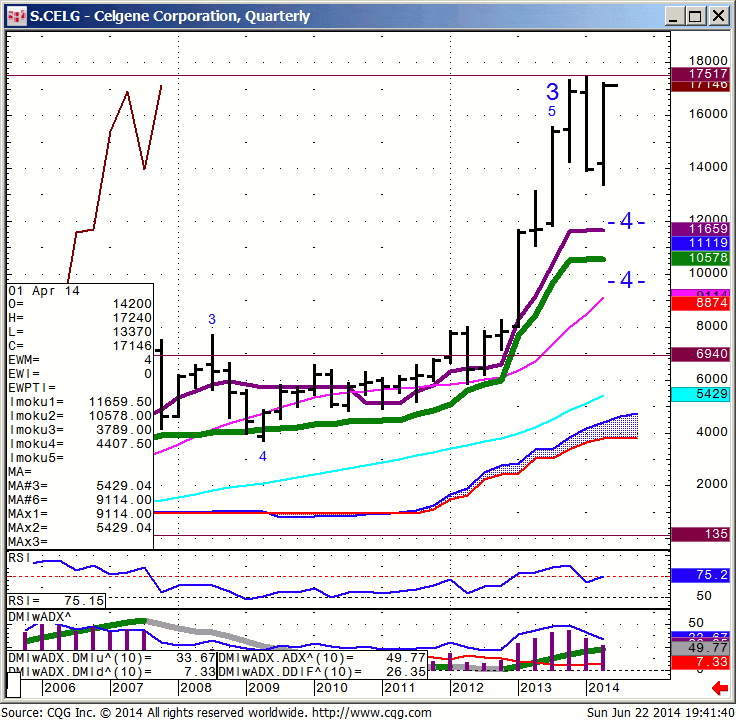
Task: Click the MAx2= 5429.04 value row
Action: coord(80,528)
